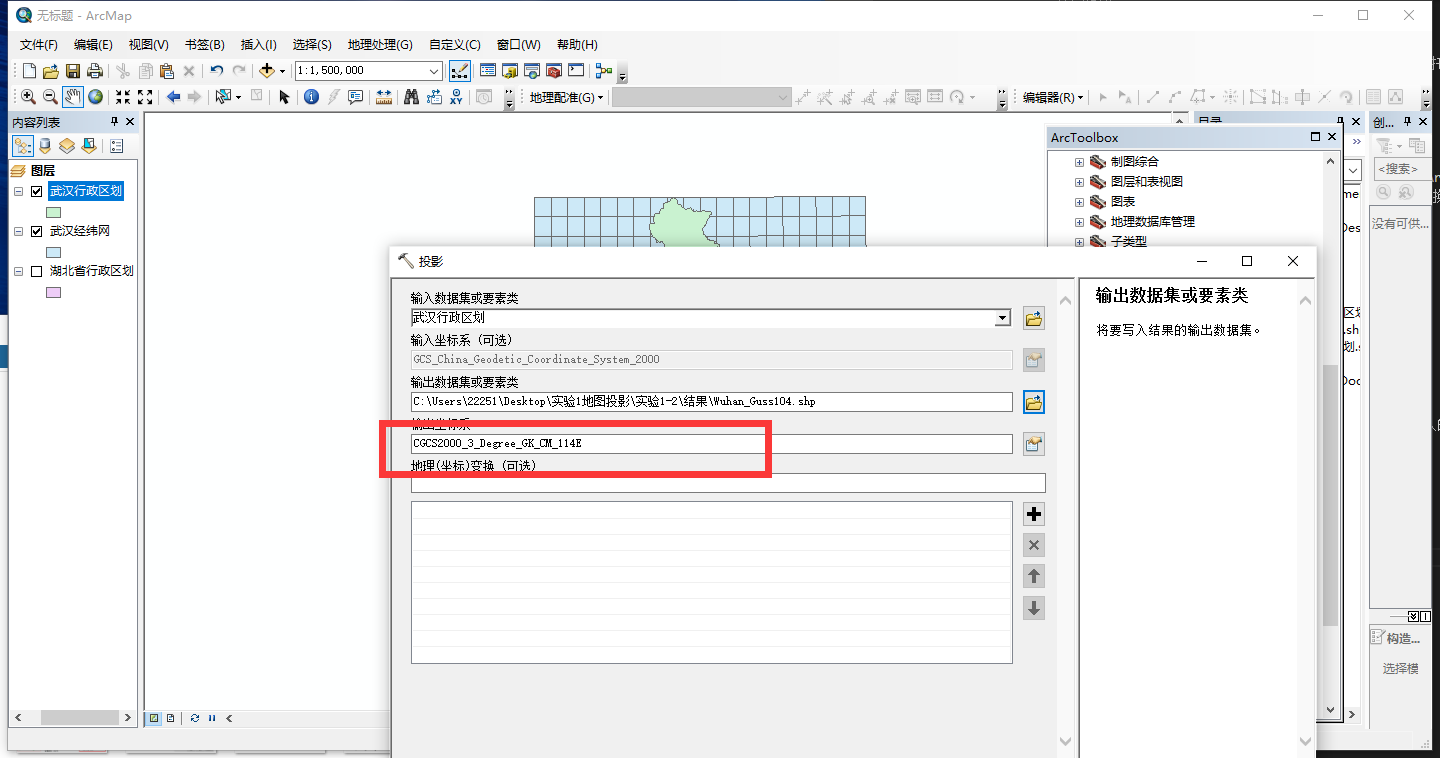
Task: Open the input dataset dropdown list
Action: [1002, 318]
